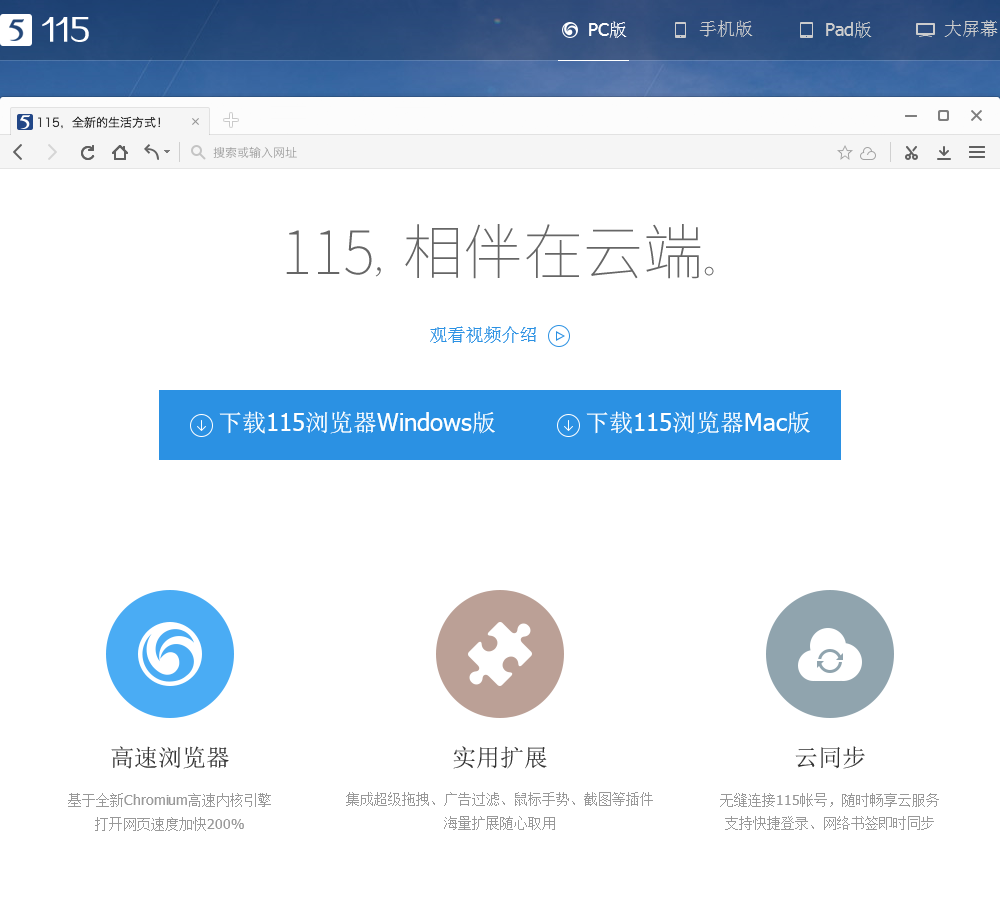Screen dimensions: 1000x909
Task: Click the headline 115, 相伴在云端。
Action: [x=501, y=252]
